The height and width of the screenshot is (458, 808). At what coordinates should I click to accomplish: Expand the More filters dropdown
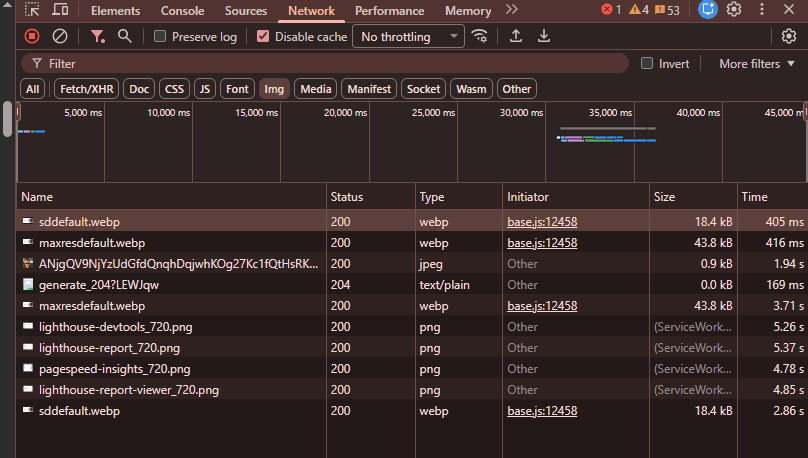[x=756, y=64]
